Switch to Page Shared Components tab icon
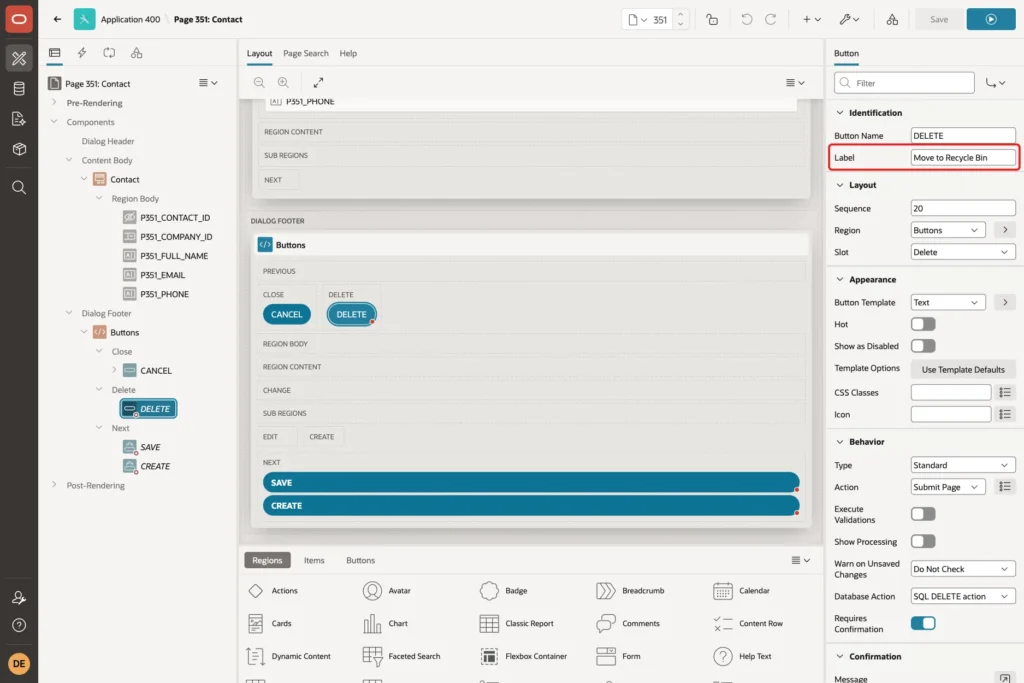This screenshot has height=683, width=1024. click(x=136, y=53)
